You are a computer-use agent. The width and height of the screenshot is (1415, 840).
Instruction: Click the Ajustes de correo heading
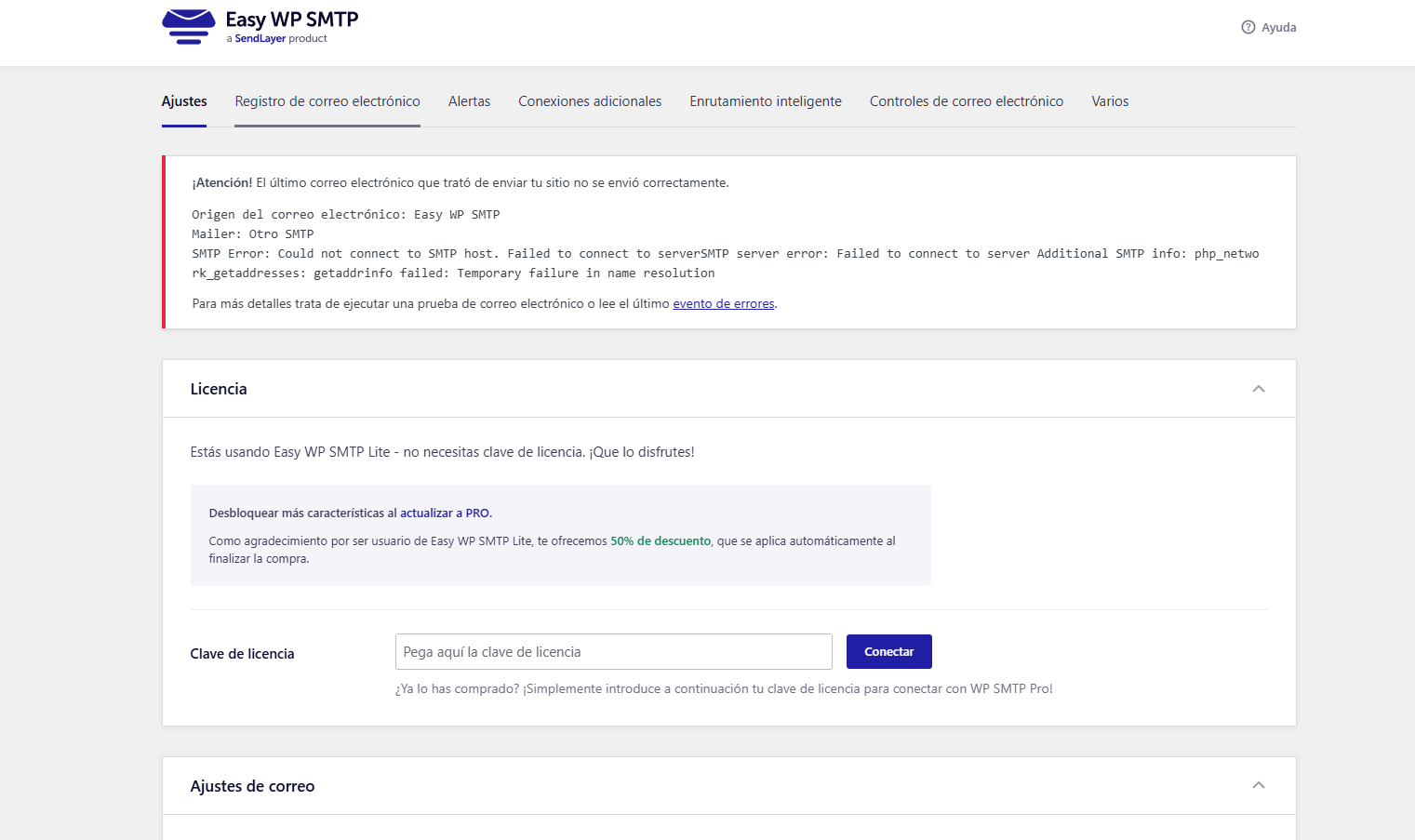[252, 786]
